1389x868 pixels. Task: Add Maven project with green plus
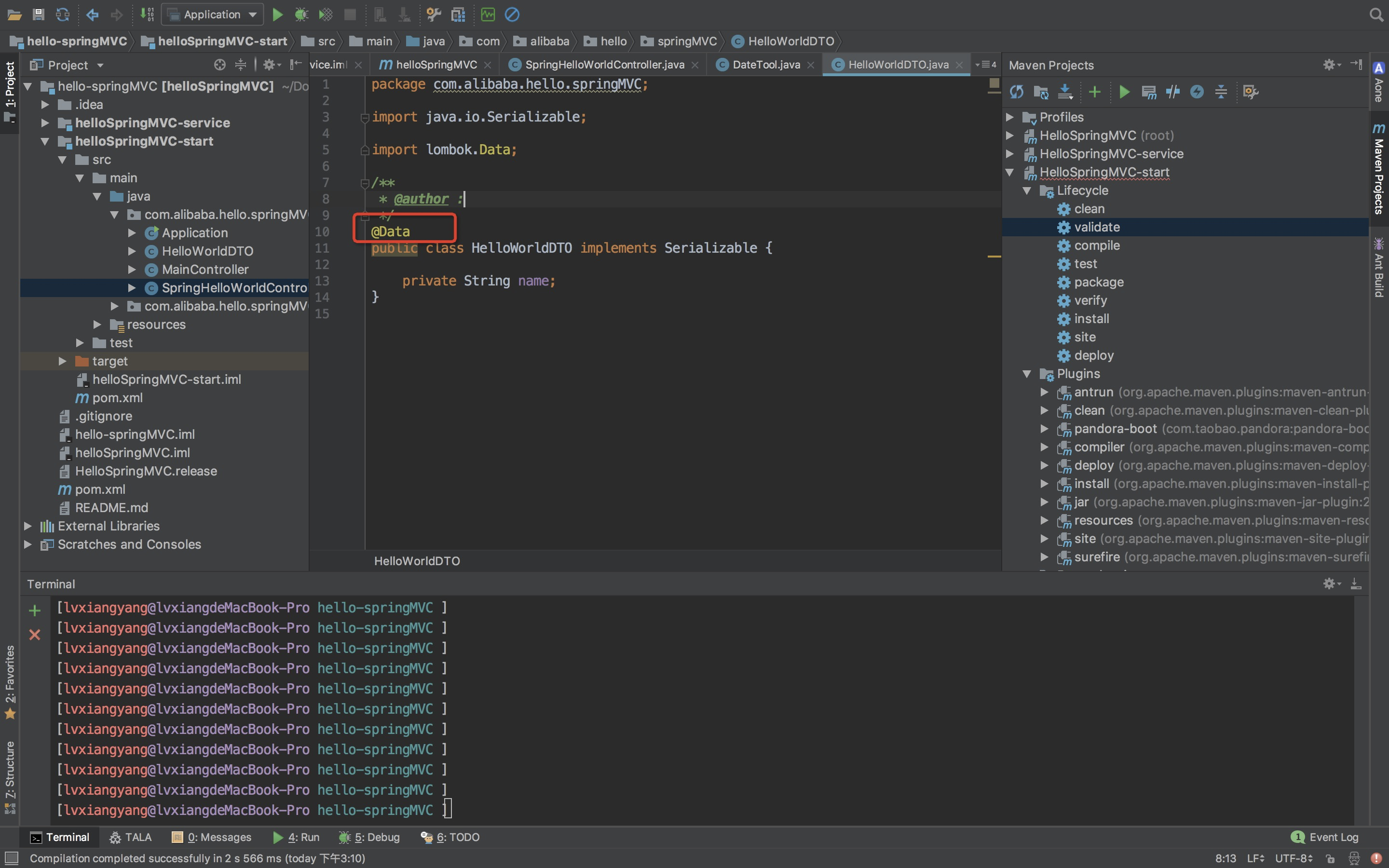click(x=1094, y=92)
